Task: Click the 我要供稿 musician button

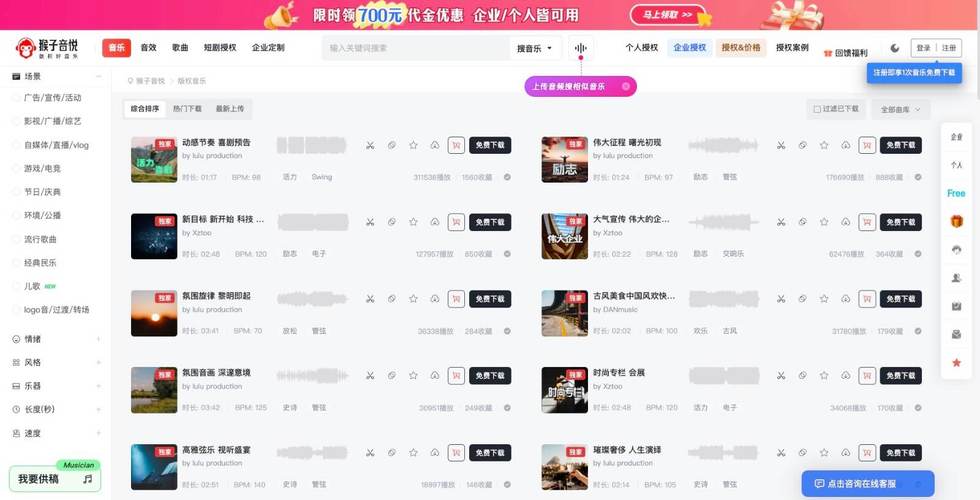Action: coord(55,478)
